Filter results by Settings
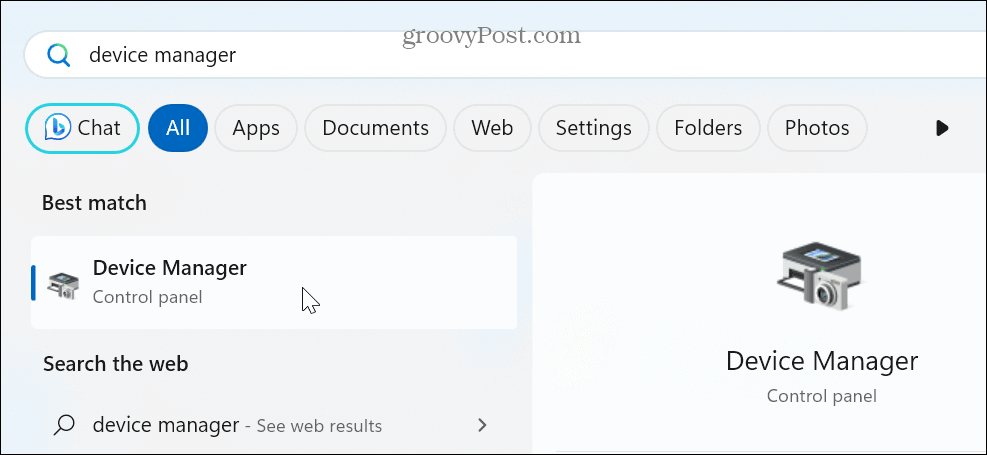The width and height of the screenshot is (987, 455). [x=593, y=128]
